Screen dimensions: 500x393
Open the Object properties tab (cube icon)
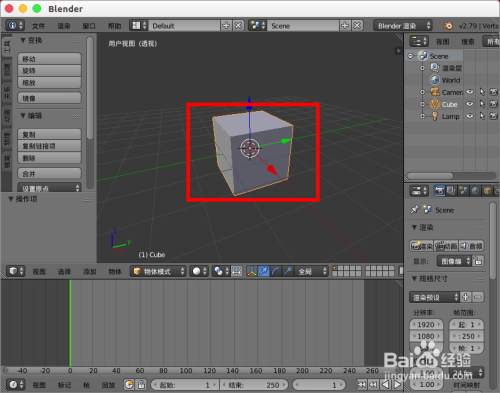coord(487,191)
